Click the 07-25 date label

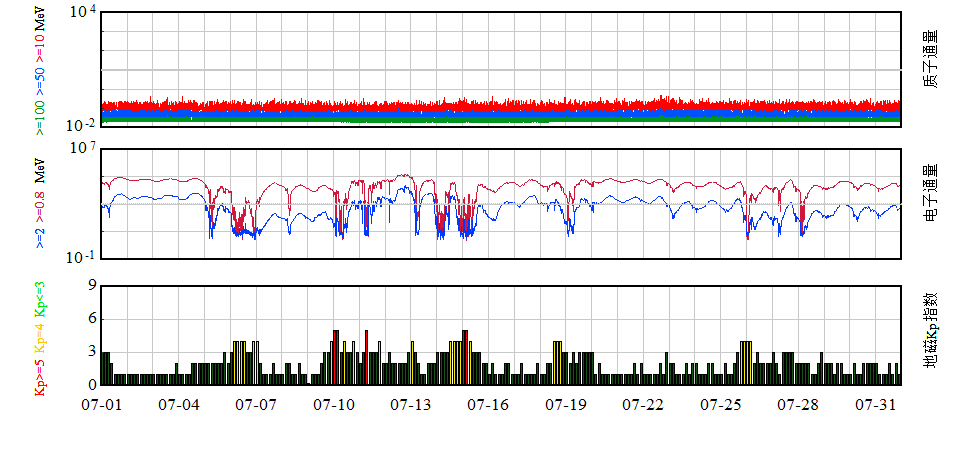click(x=720, y=405)
